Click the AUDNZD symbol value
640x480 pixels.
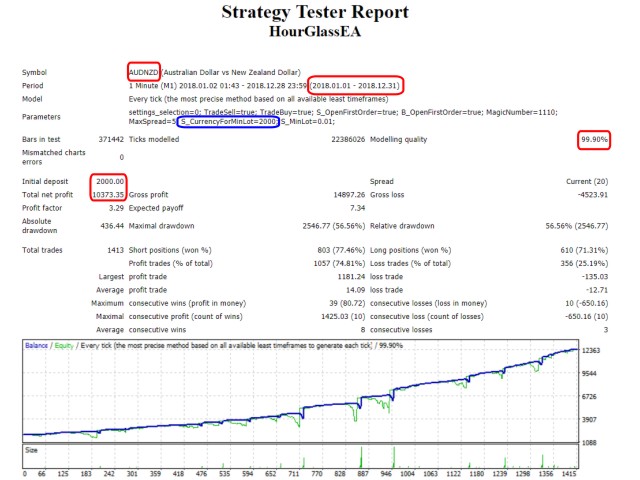point(143,73)
